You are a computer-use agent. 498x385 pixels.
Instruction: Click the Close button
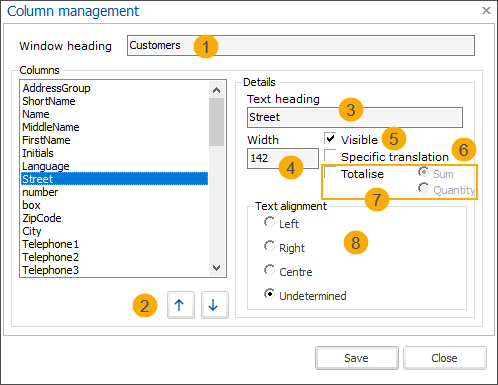tap(445, 358)
